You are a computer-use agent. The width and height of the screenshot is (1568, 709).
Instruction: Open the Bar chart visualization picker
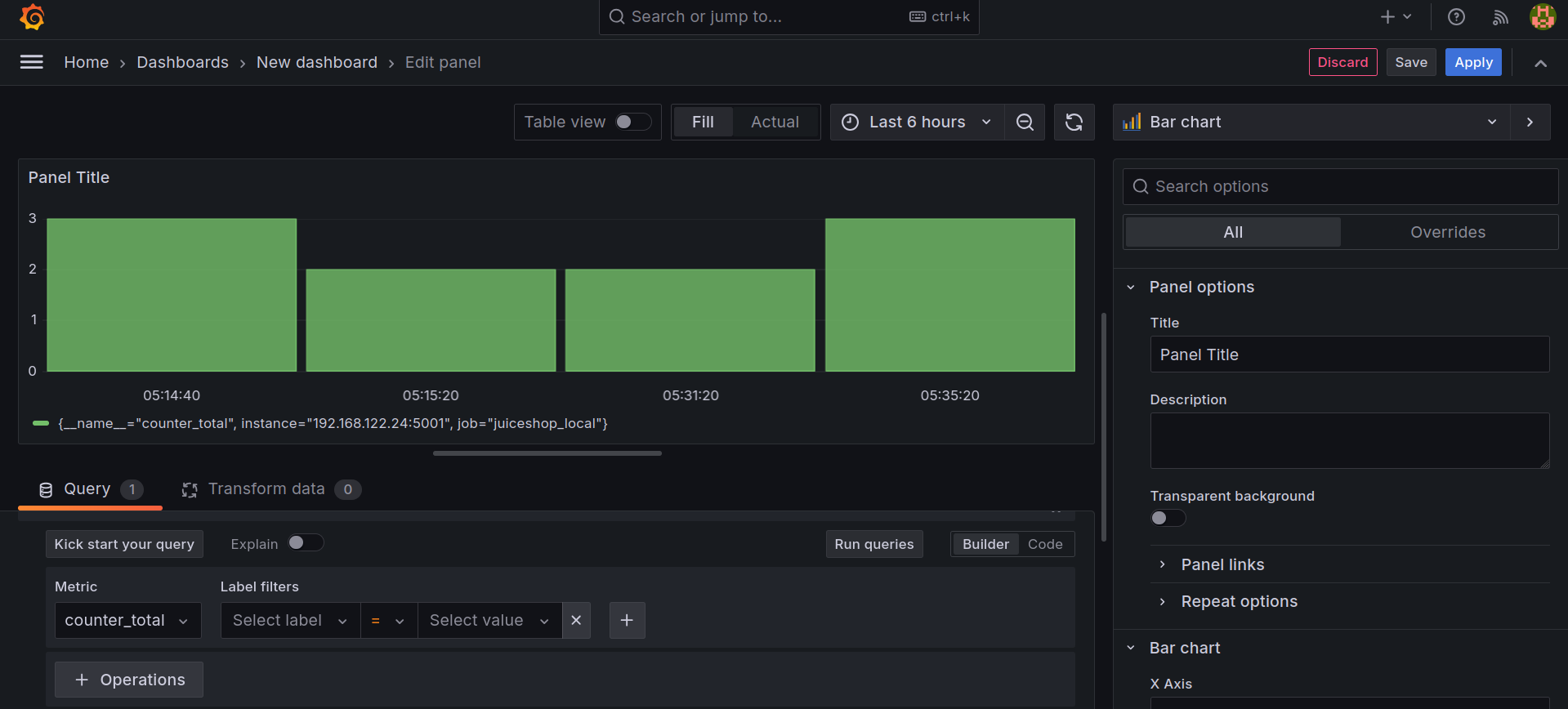[1311, 122]
